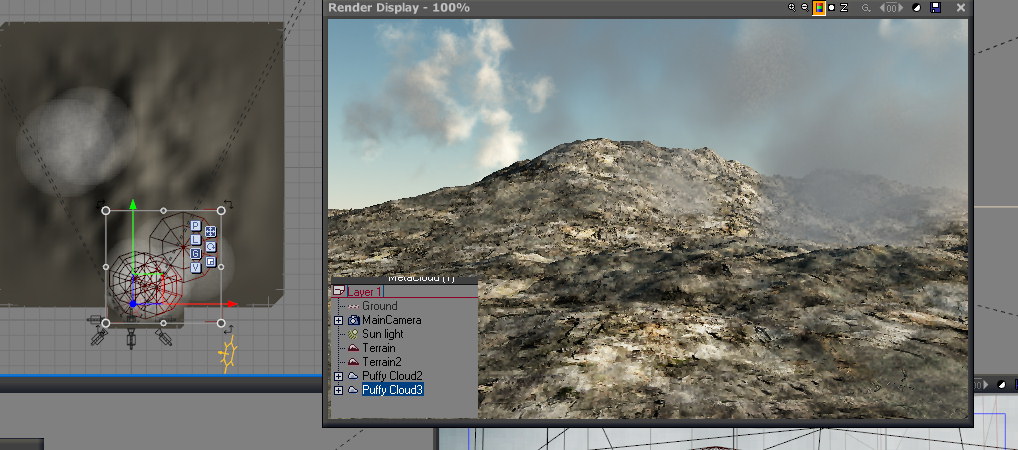This screenshot has width=1018, height=450.
Task: Select Sun light in the layer list
Action: 385,334
